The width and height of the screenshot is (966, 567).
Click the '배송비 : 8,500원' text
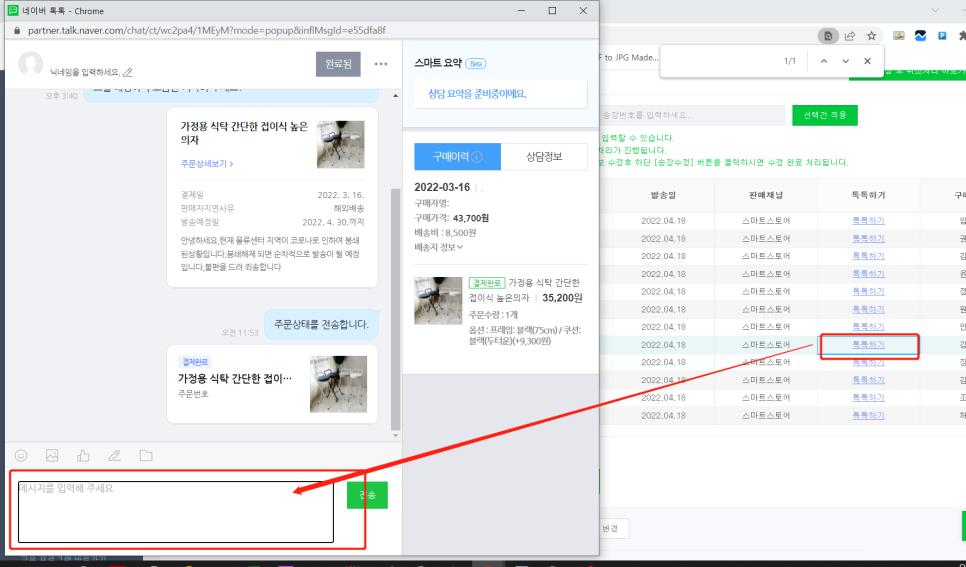[445, 233]
